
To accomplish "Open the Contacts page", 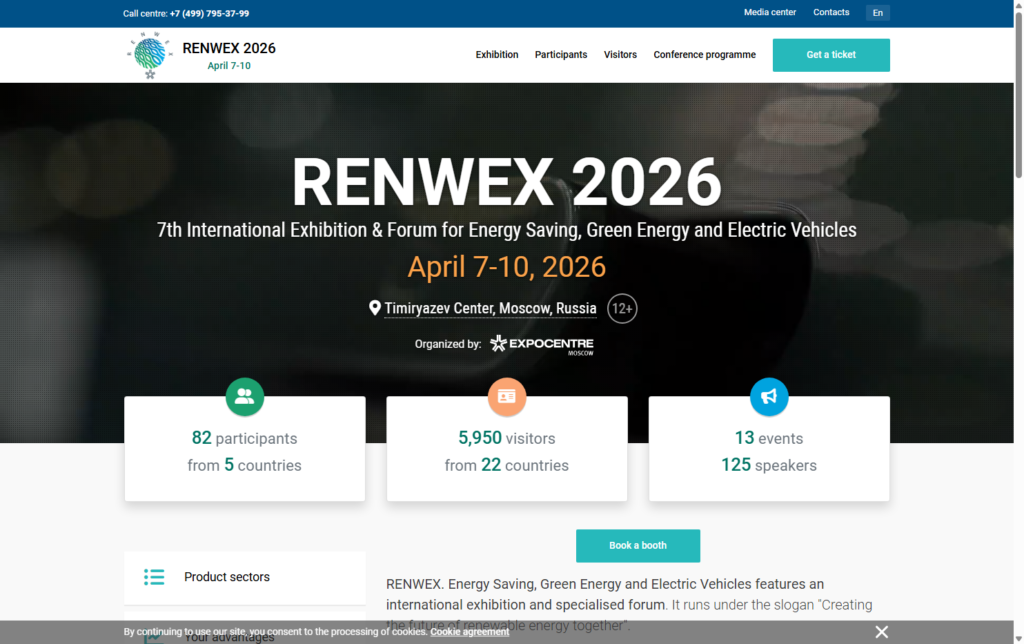I will [831, 12].
